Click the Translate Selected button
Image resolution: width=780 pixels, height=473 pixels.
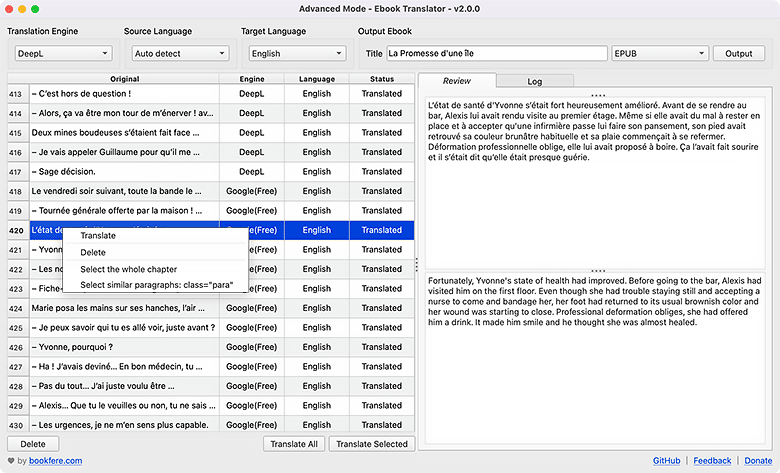372,444
